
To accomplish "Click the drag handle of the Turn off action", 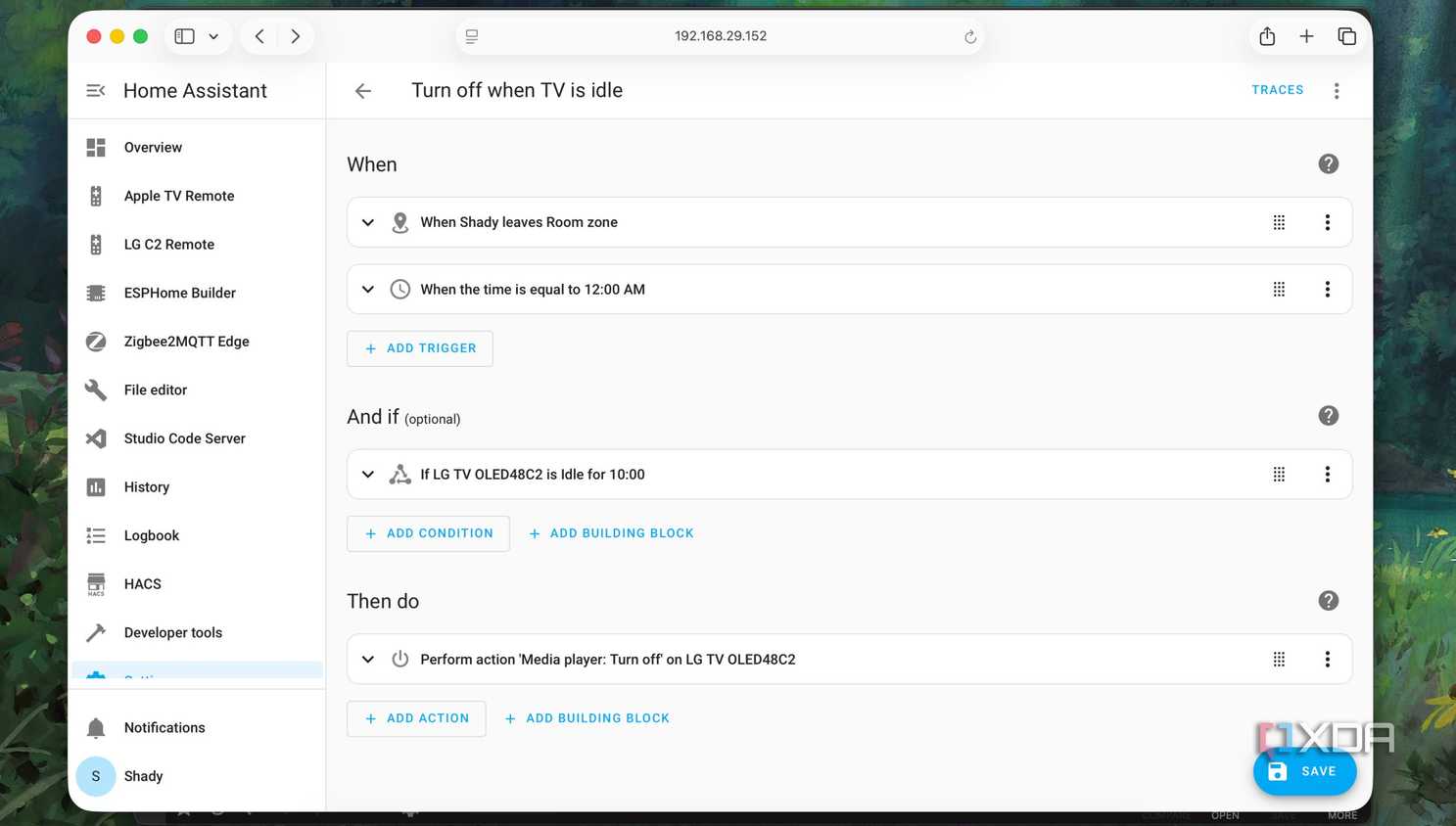I will pos(1279,660).
